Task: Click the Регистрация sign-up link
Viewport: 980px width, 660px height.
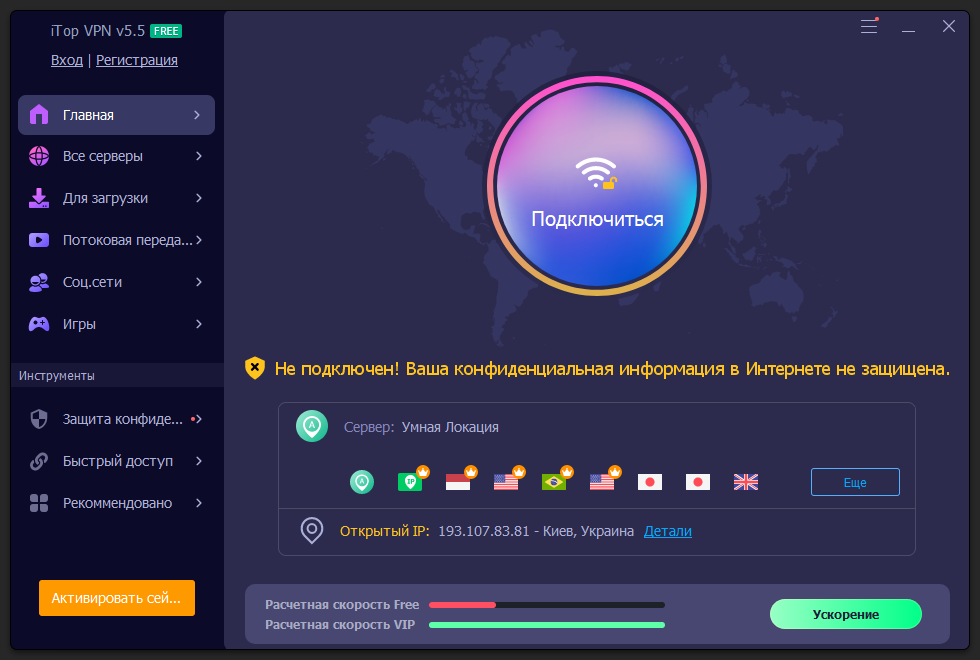Action: 136,60
